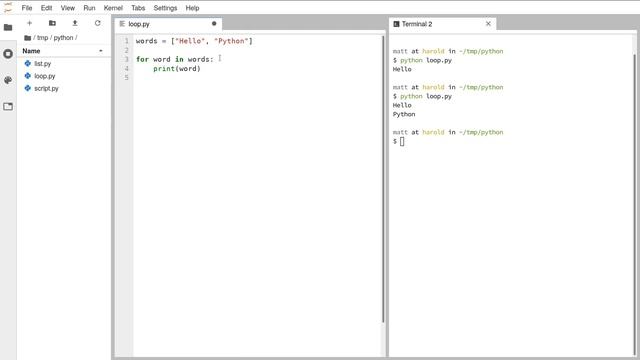
Task: Go to tmp in the breadcrumb path
Action: point(42,38)
